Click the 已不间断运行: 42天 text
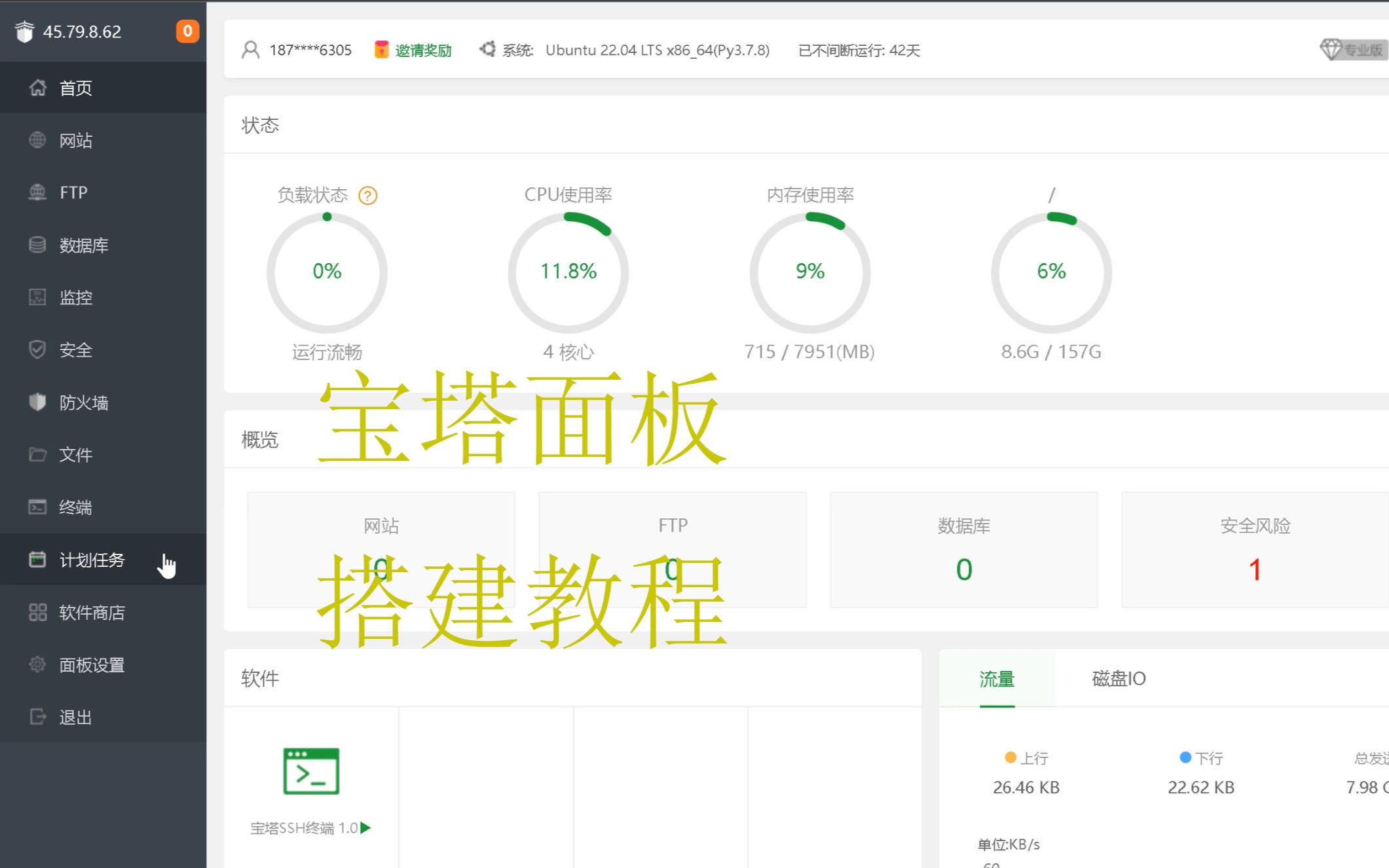This screenshot has height=868, width=1389. pos(859,50)
